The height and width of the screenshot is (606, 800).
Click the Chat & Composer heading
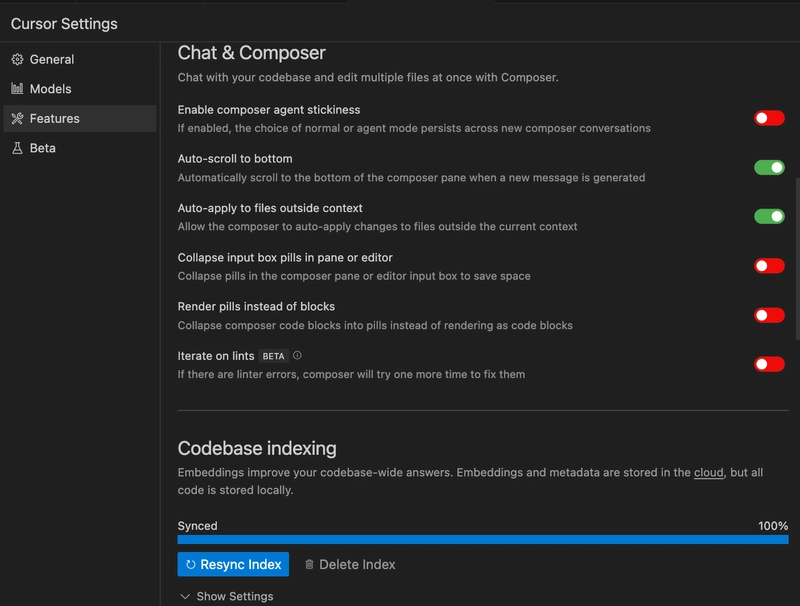pos(252,53)
